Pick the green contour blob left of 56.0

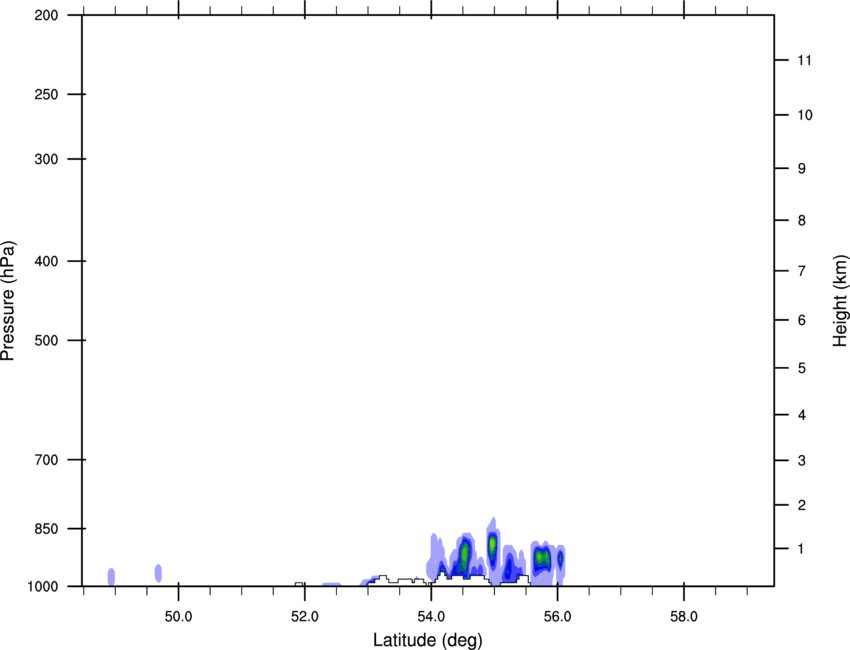(542, 557)
